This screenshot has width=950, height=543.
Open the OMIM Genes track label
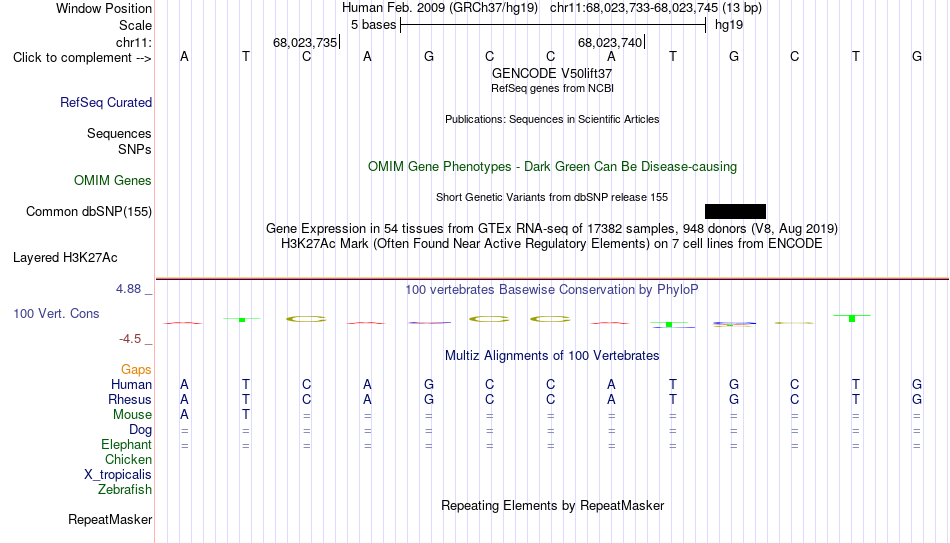[113, 181]
